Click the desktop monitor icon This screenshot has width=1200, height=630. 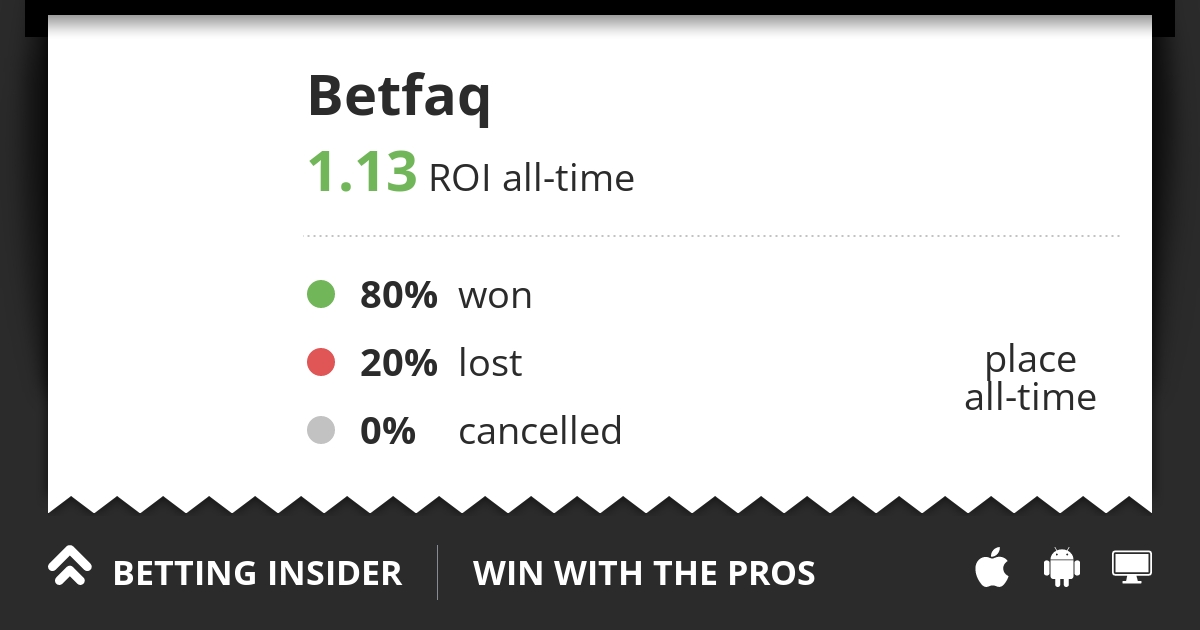click(1132, 567)
